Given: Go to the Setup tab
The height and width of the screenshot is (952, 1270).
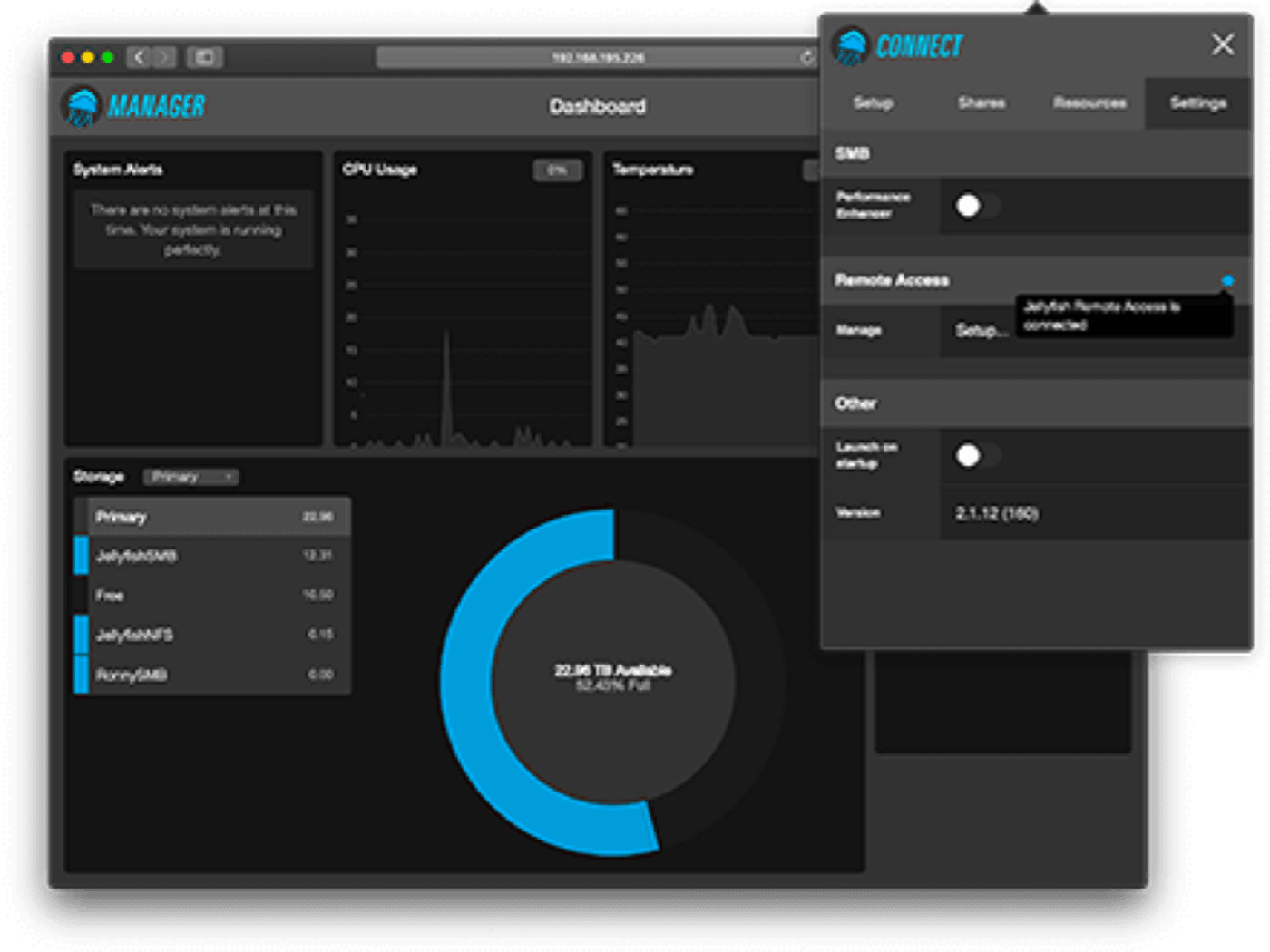Looking at the screenshot, I should [x=873, y=103].
